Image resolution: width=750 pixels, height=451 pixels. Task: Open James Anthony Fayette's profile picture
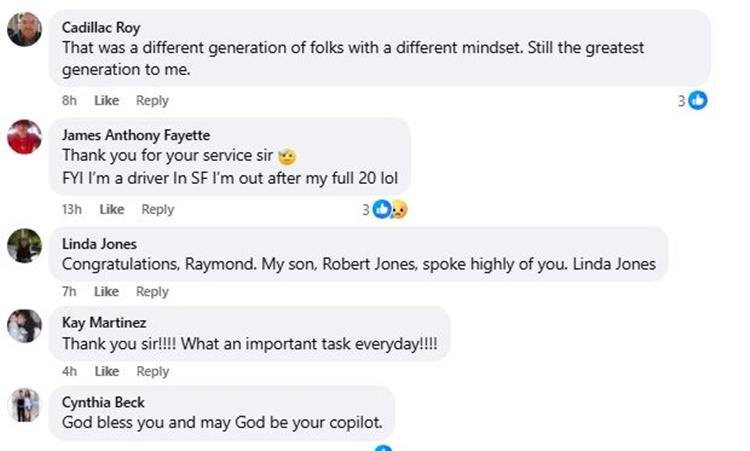pos(24,137)
